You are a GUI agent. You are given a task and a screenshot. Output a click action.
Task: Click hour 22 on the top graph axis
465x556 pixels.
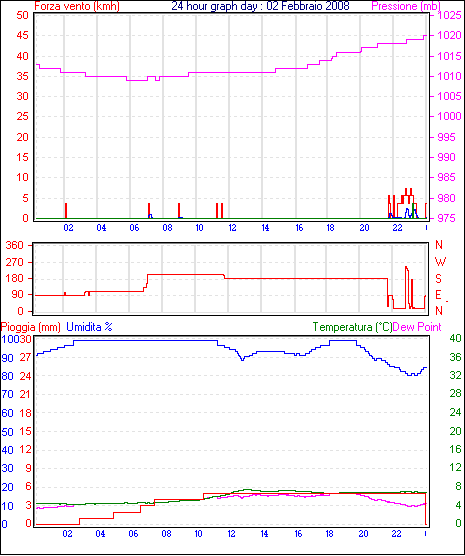397,228
